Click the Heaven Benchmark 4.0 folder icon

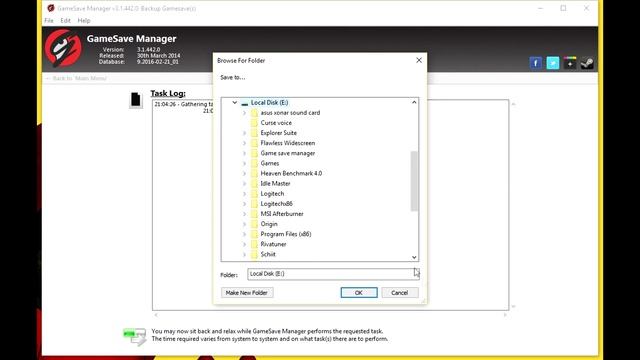[x=254, y=173]
